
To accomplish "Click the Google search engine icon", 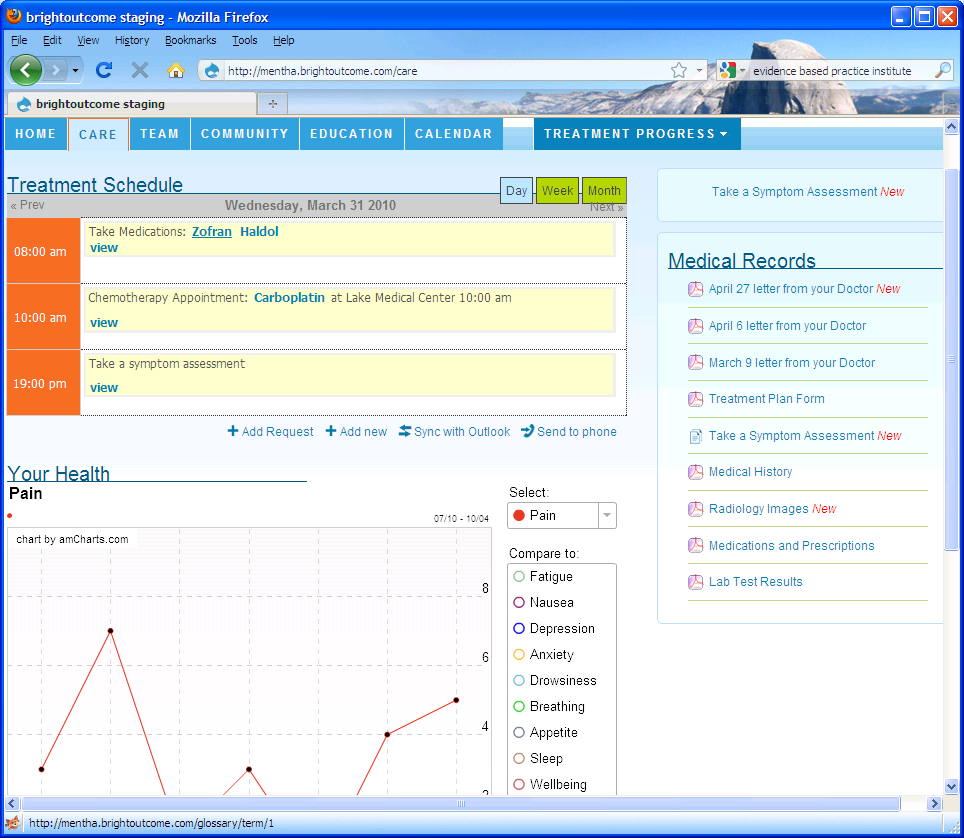I will tap(727, 70).
